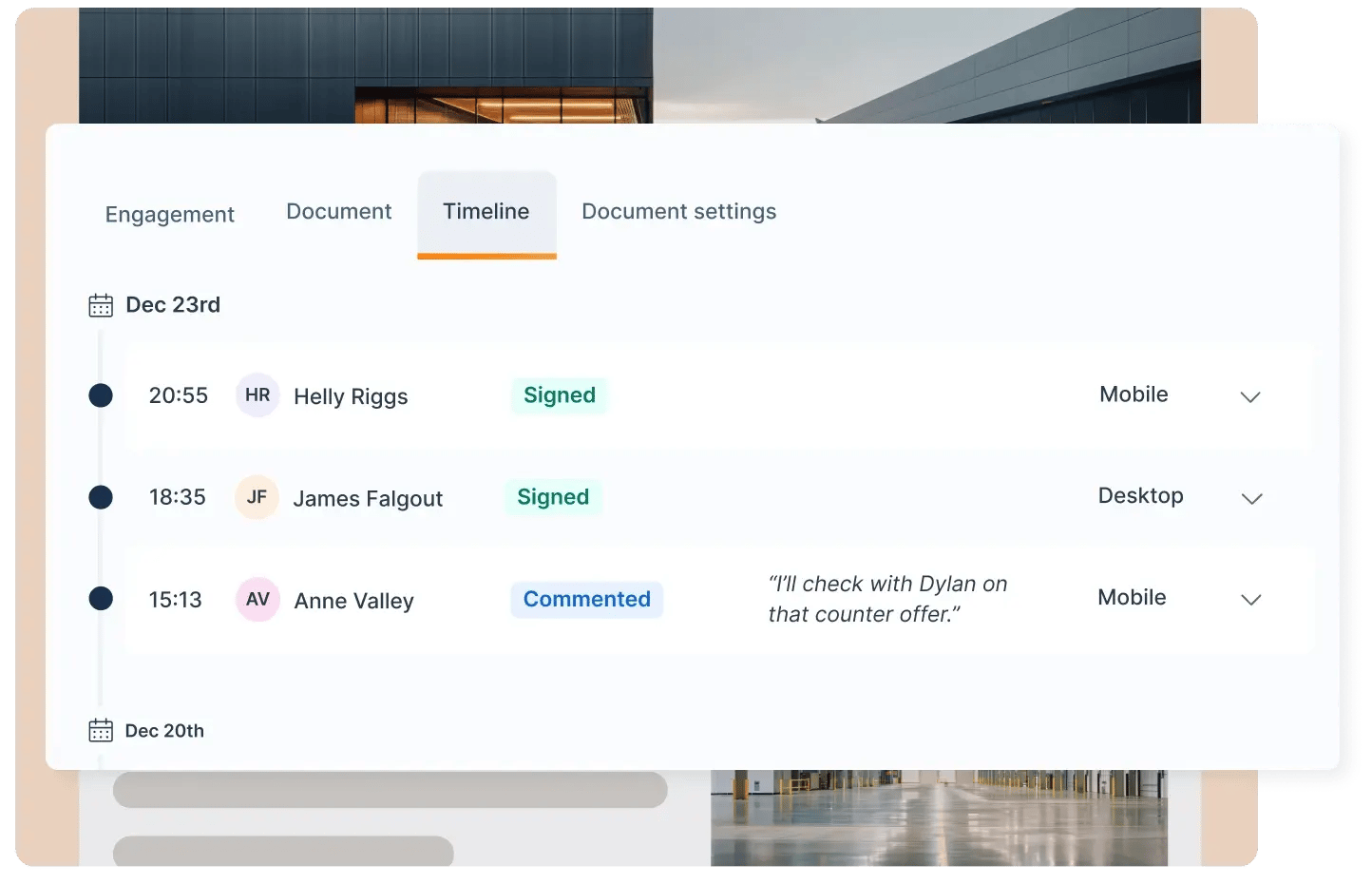Click the warehouse interior photo thumbnail
This screenshot has height=884, width=1372.
tap(939, 817)
